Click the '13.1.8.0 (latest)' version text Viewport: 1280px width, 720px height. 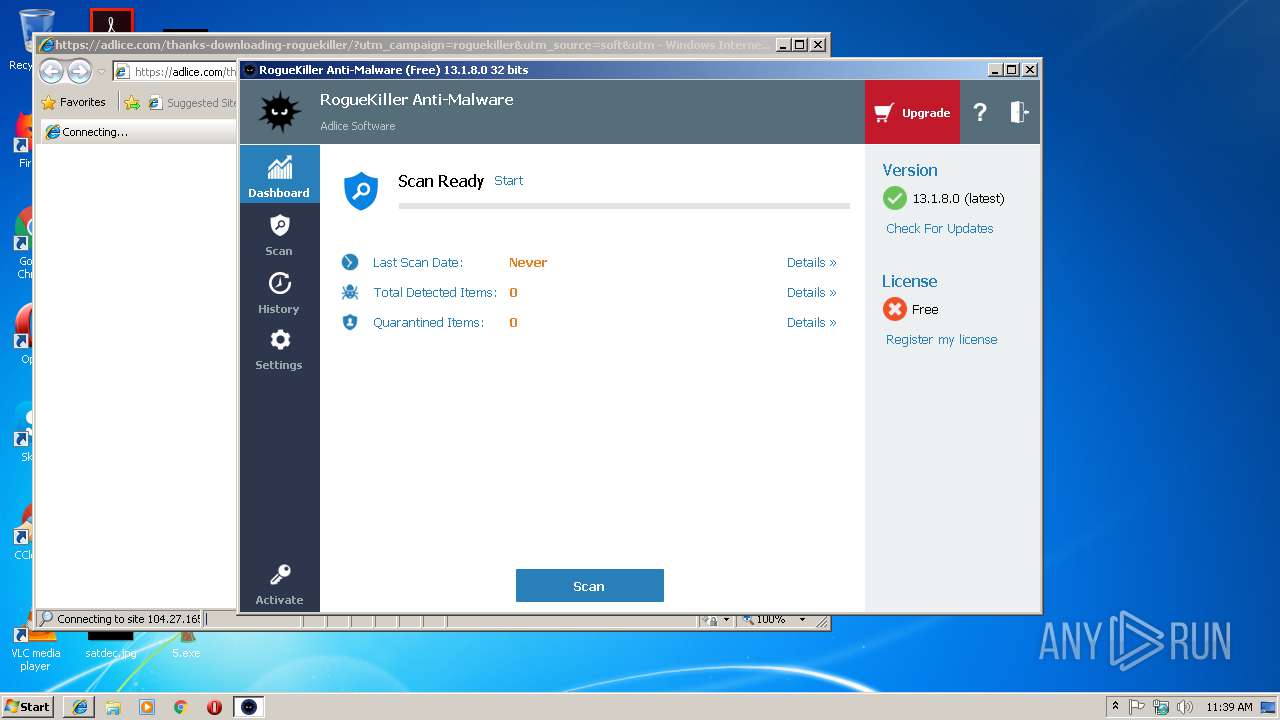958,199
